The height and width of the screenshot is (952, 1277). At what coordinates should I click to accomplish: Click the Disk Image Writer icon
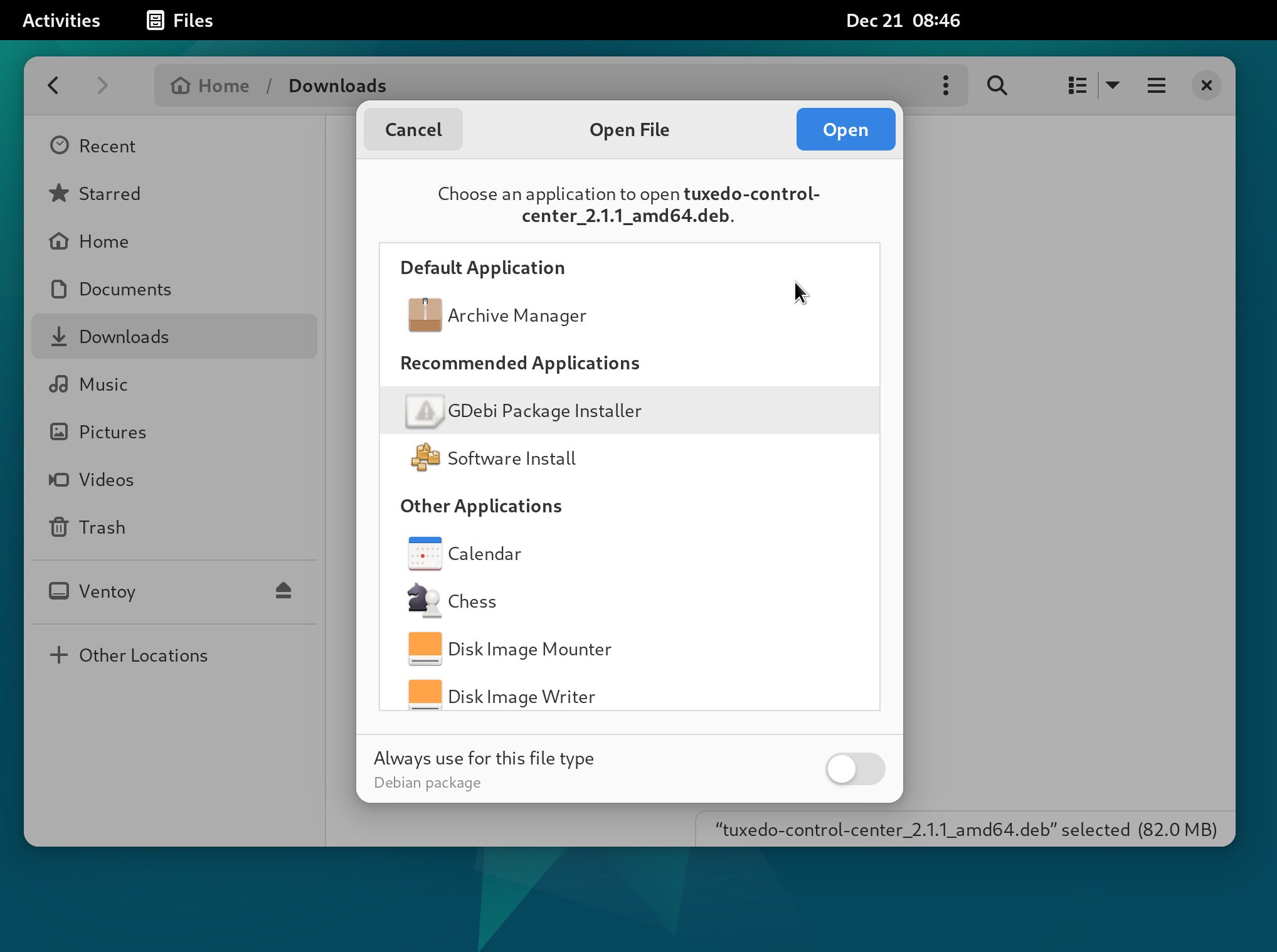(425, 695)
